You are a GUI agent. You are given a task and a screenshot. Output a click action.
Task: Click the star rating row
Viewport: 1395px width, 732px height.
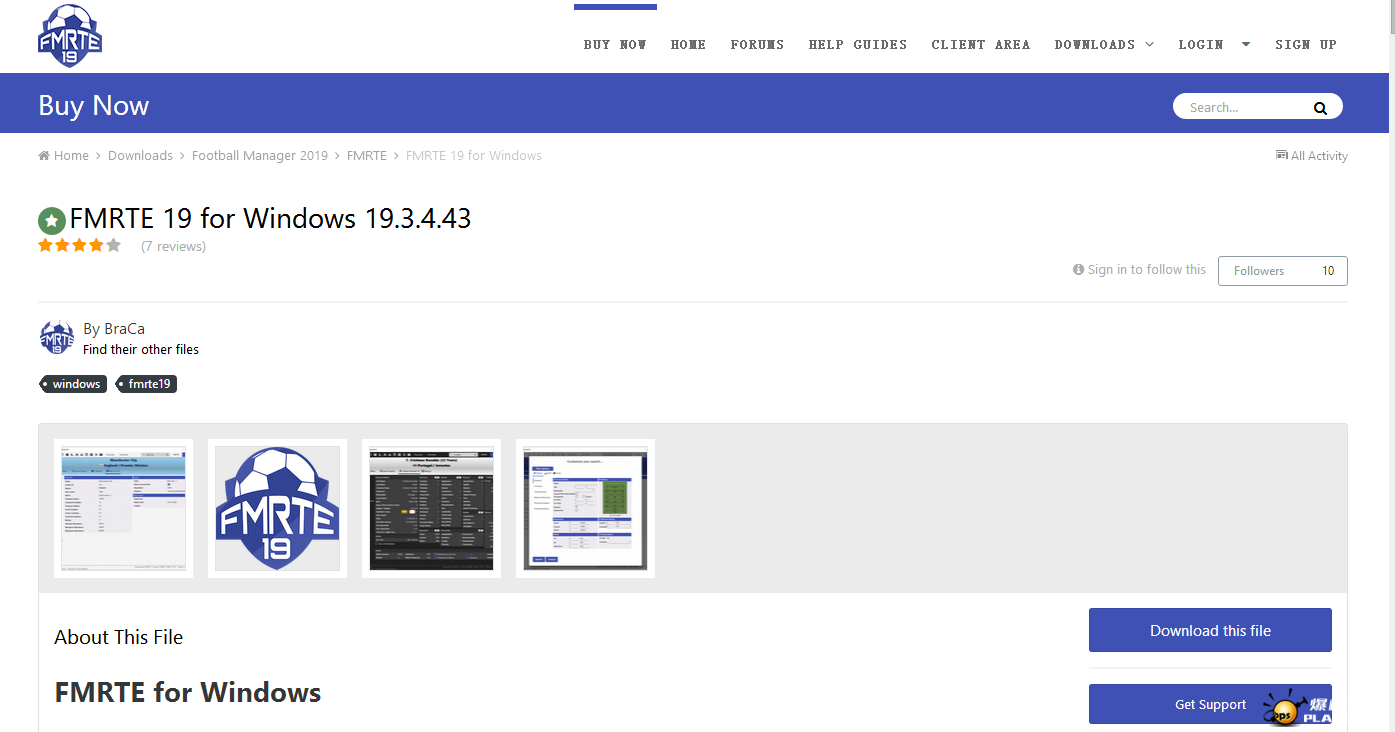click(80, 245)
